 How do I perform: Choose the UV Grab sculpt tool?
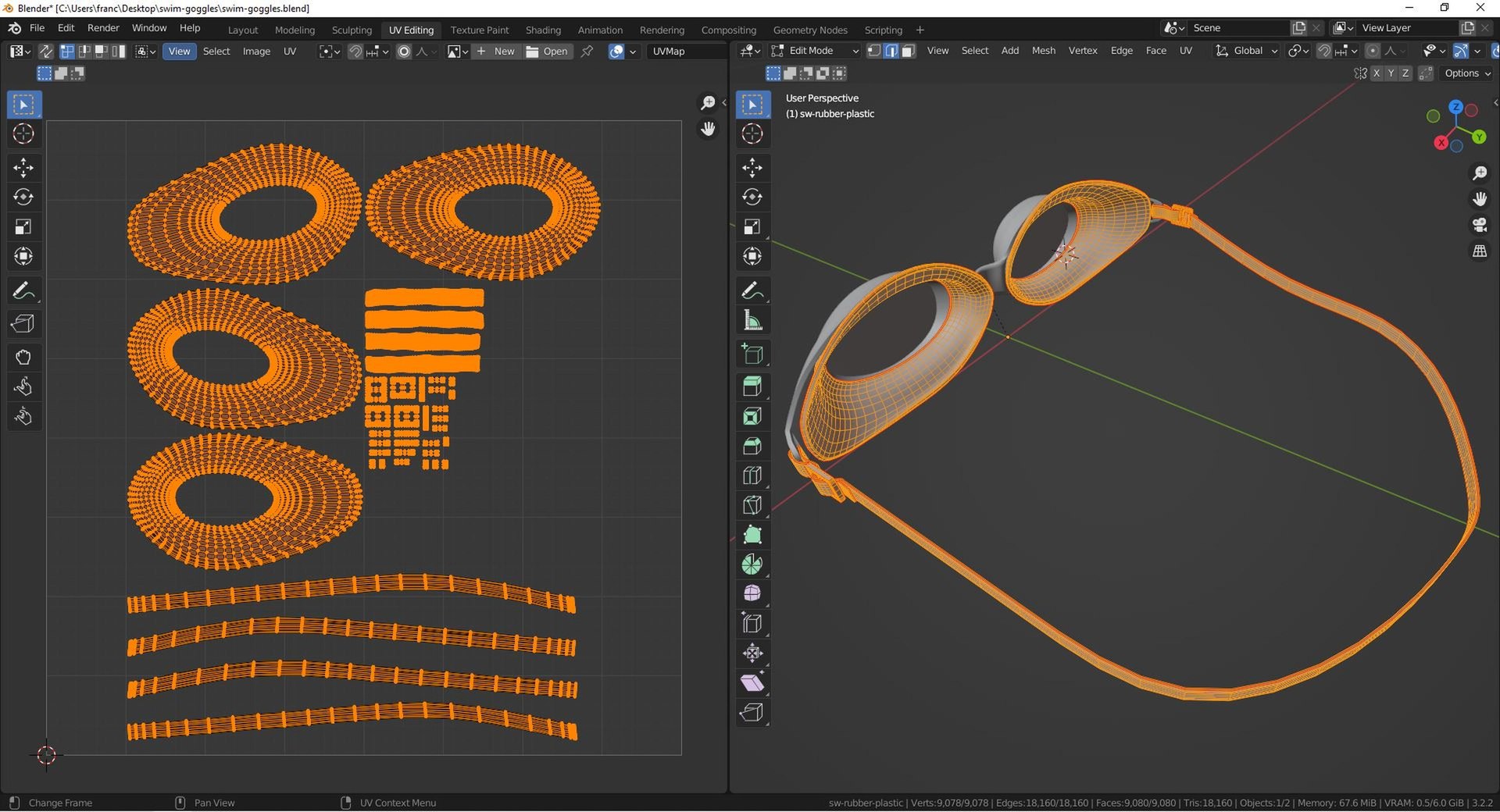tap(23, 357)
